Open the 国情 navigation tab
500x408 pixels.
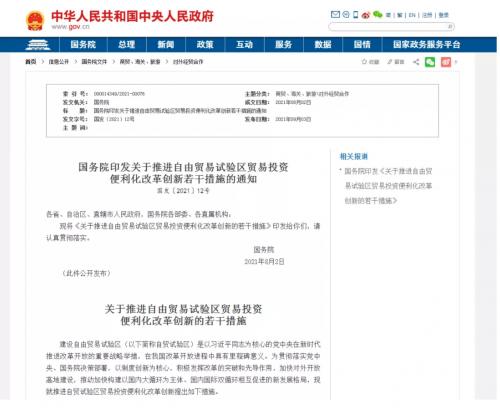362,44
